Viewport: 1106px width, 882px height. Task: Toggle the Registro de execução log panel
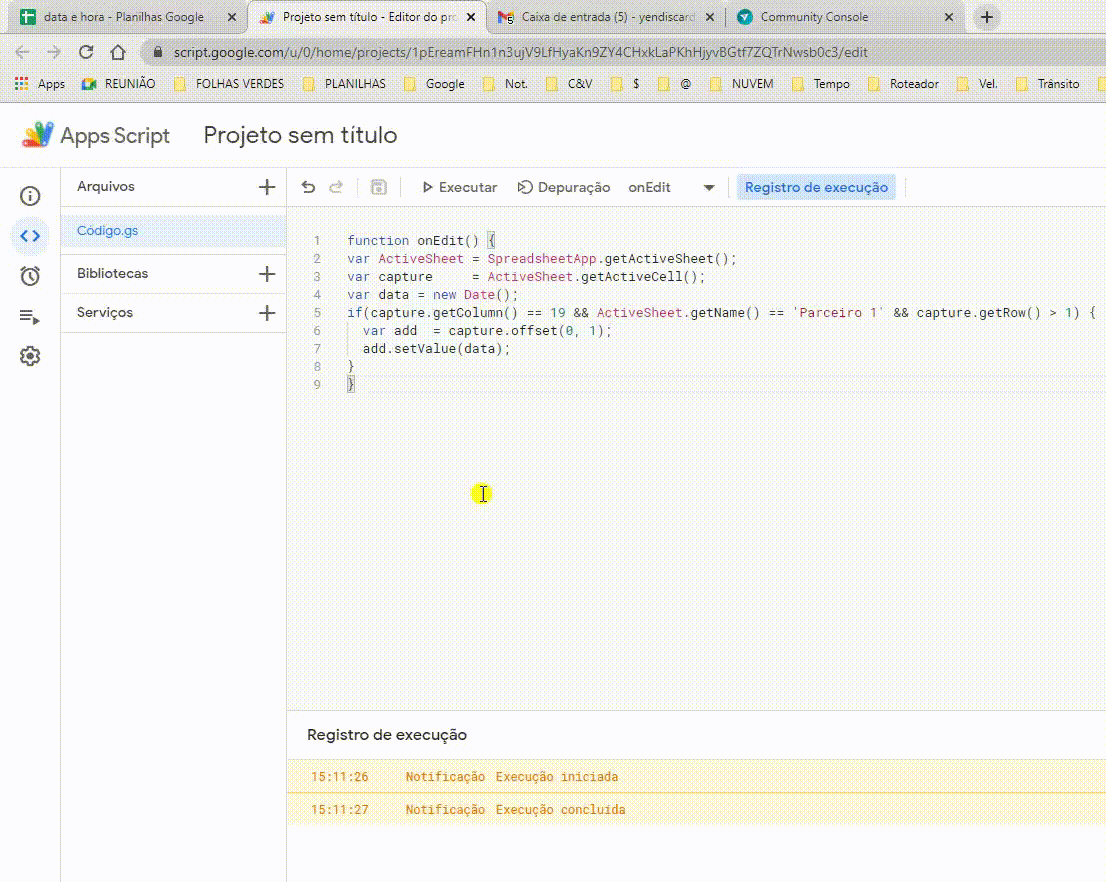pos(816,187)
